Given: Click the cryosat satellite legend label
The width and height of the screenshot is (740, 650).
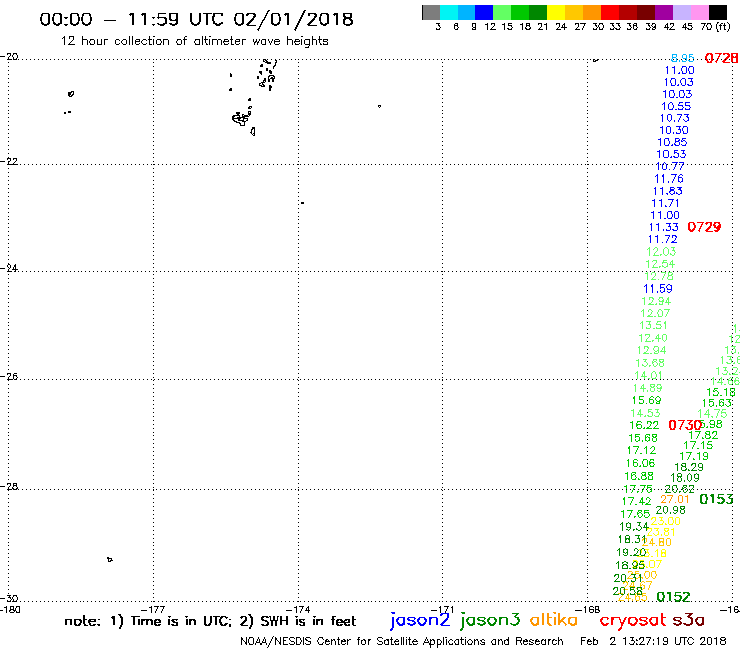Looking at the screenshot, I should point(633,620).
